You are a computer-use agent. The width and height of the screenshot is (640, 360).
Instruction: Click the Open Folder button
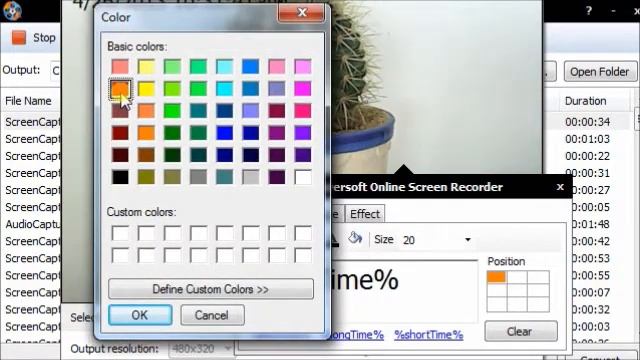[x=600, y=72]
